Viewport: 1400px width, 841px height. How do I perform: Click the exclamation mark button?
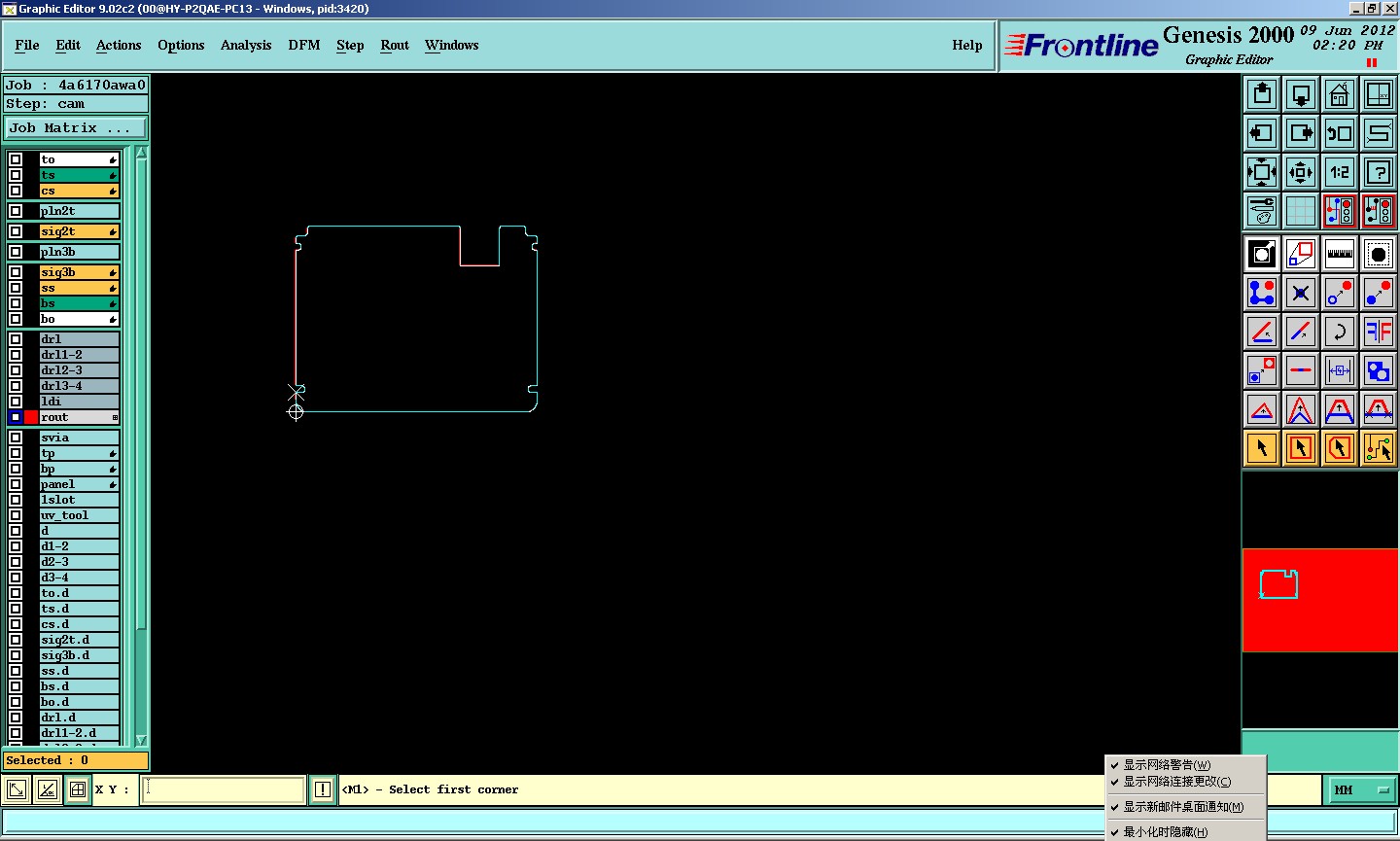(323, 789)
